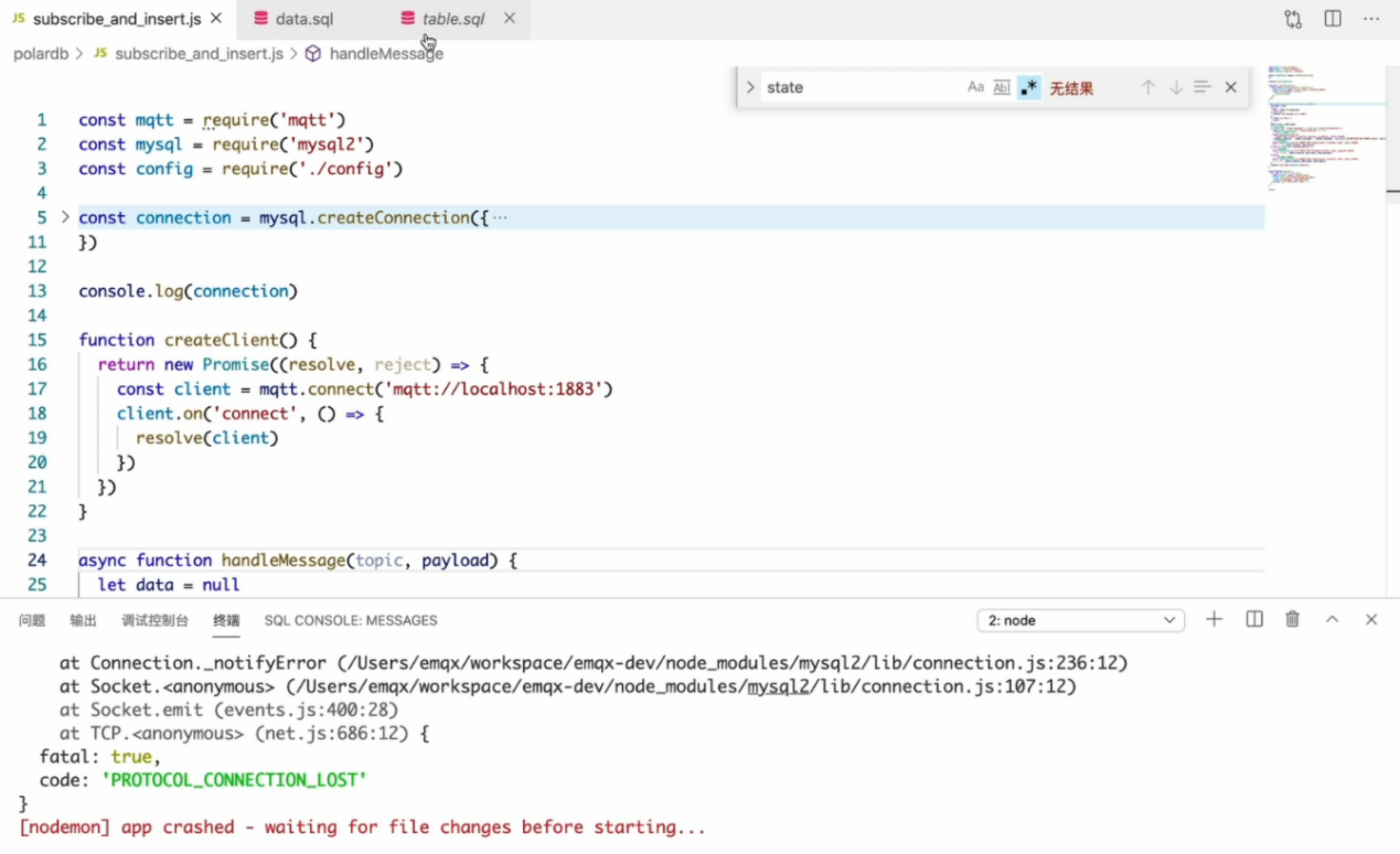Viewport: 1400px width, 854px height.
Task: Click 'fatal: true,' in terminal output
Action: [x=100, y=757]
